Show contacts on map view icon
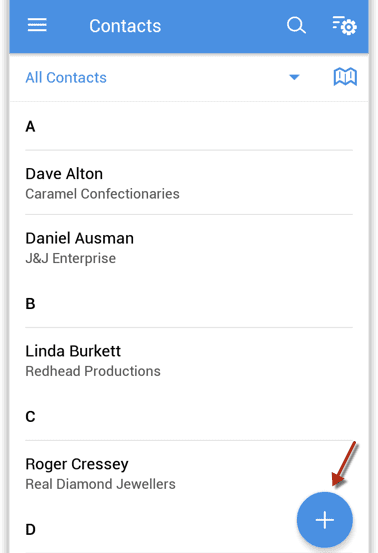378x553 pixels. pyautogui.click(x=345, y=77)
